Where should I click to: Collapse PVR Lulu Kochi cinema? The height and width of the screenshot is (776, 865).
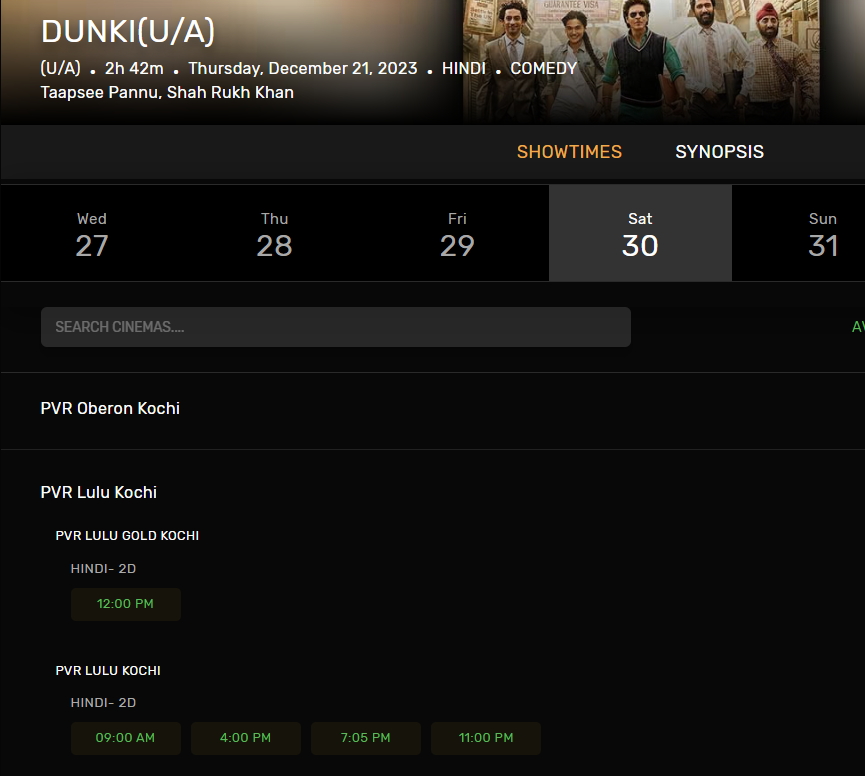pyautogui.click(x=98, y=493)
